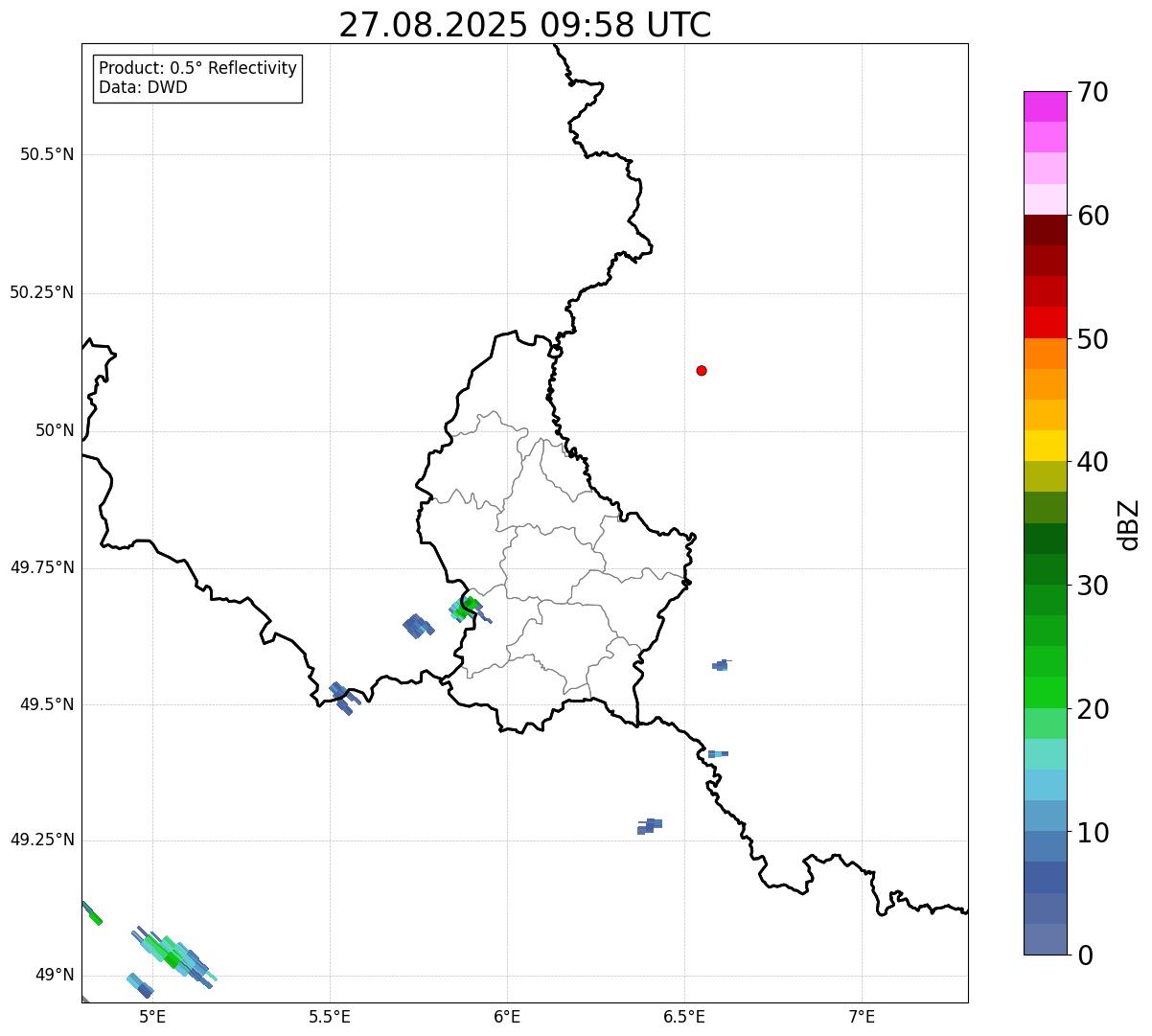Click the magenta top colorbar segment
The image size is (1152, 1036).
click(1045, 106)
